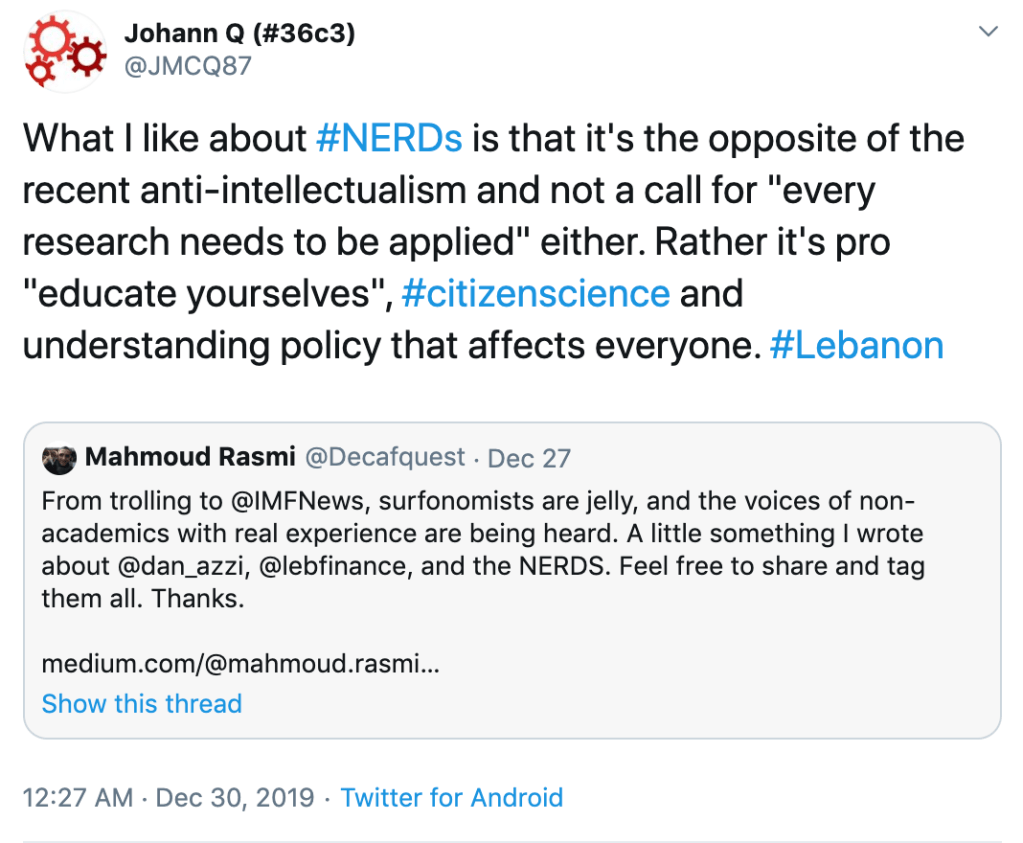Open the medium.com/@mahmoud.rasmi link
Image resolution: width=1023 pixels, height=843 pixels.
point(240,663)
